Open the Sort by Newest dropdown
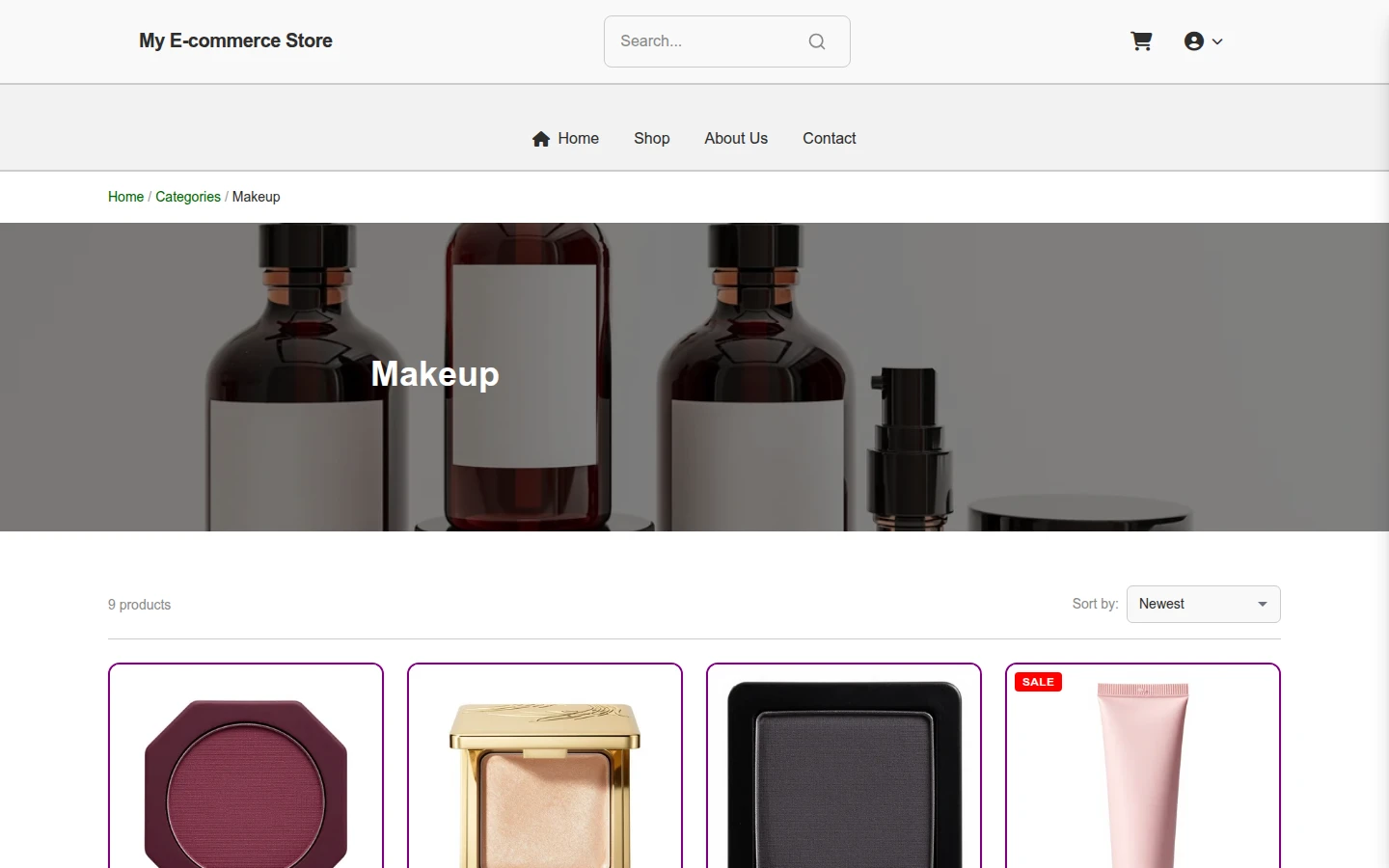Viewport: 1389px width, 868px height. click(1204, 604)
